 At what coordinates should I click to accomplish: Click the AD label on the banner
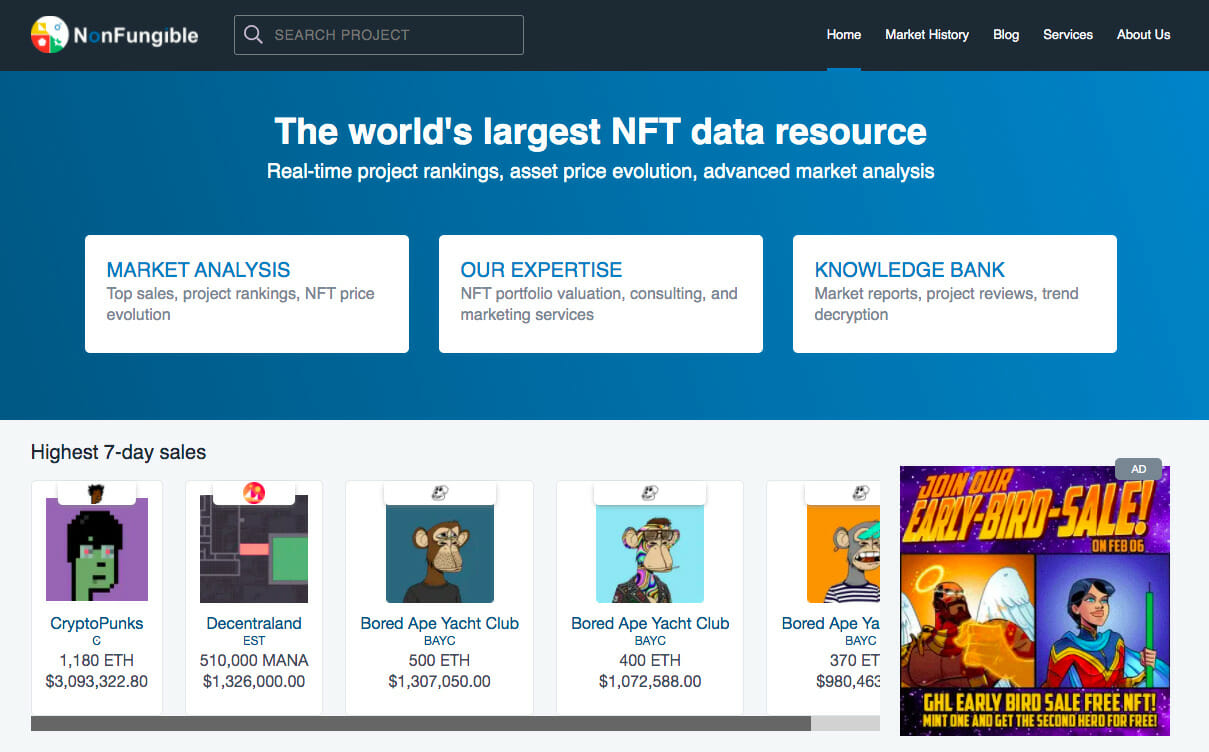[x=1138, y=468]
